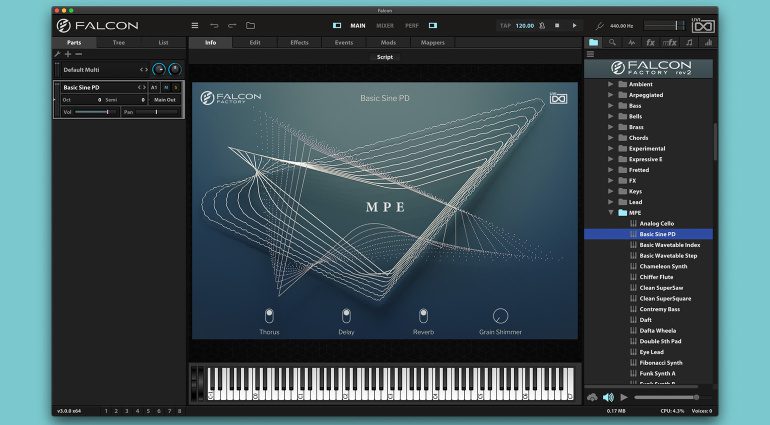Viewport: 770px width, 425px height.
Task: Click the tuning fork icon
Action: click(x=600, y=26)
